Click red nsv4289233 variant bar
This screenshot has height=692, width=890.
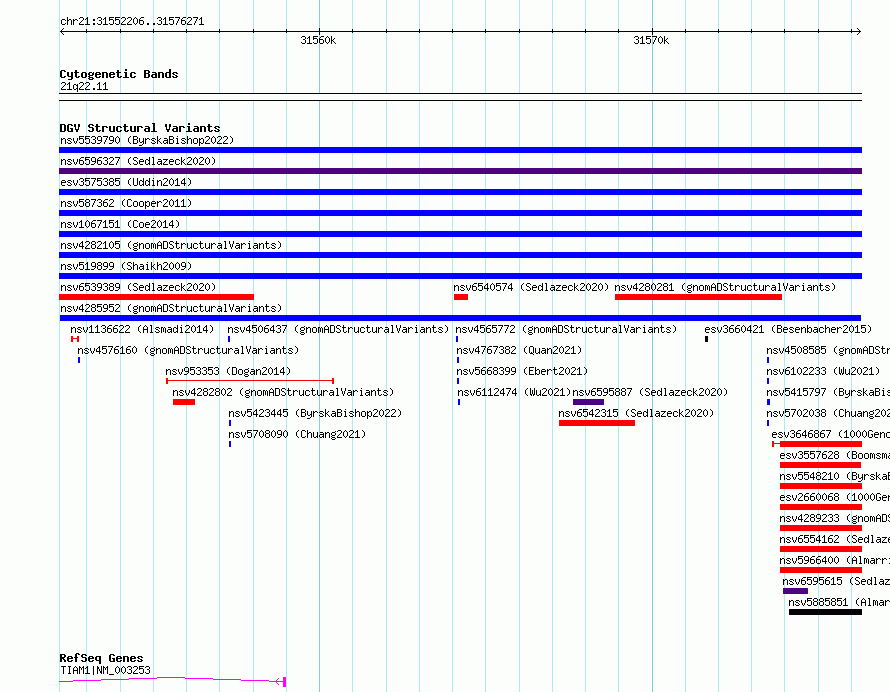821,528
